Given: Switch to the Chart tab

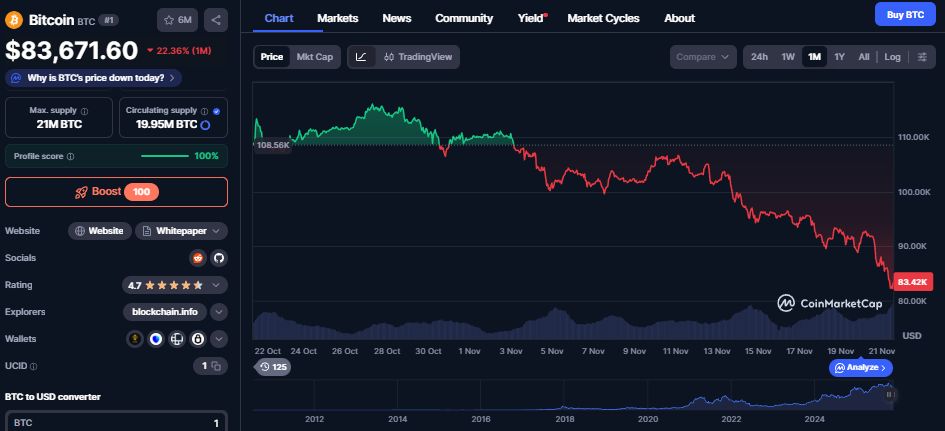Looking at the screenshot, I should click(279, 18).
